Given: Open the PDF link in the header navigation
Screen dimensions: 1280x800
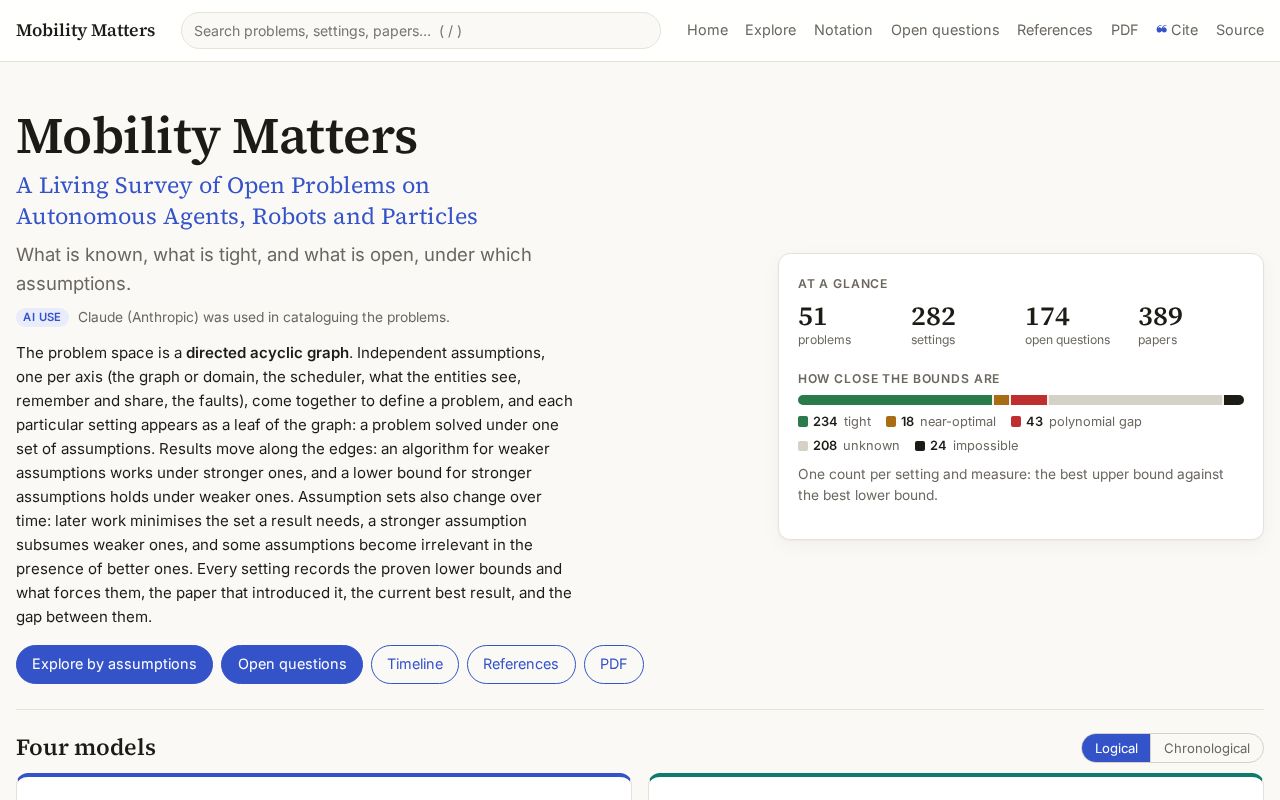Looking at the screenshot, I should coord(1124,30).
